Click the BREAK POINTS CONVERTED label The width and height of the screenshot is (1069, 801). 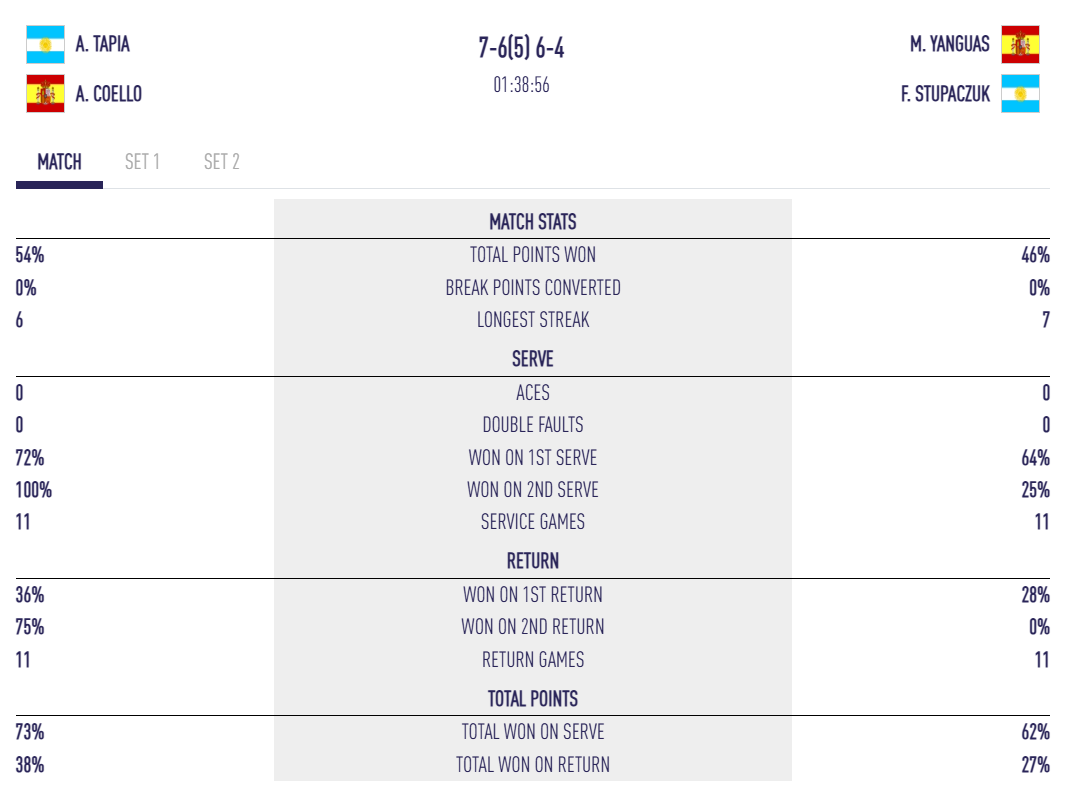click(532, 288)
